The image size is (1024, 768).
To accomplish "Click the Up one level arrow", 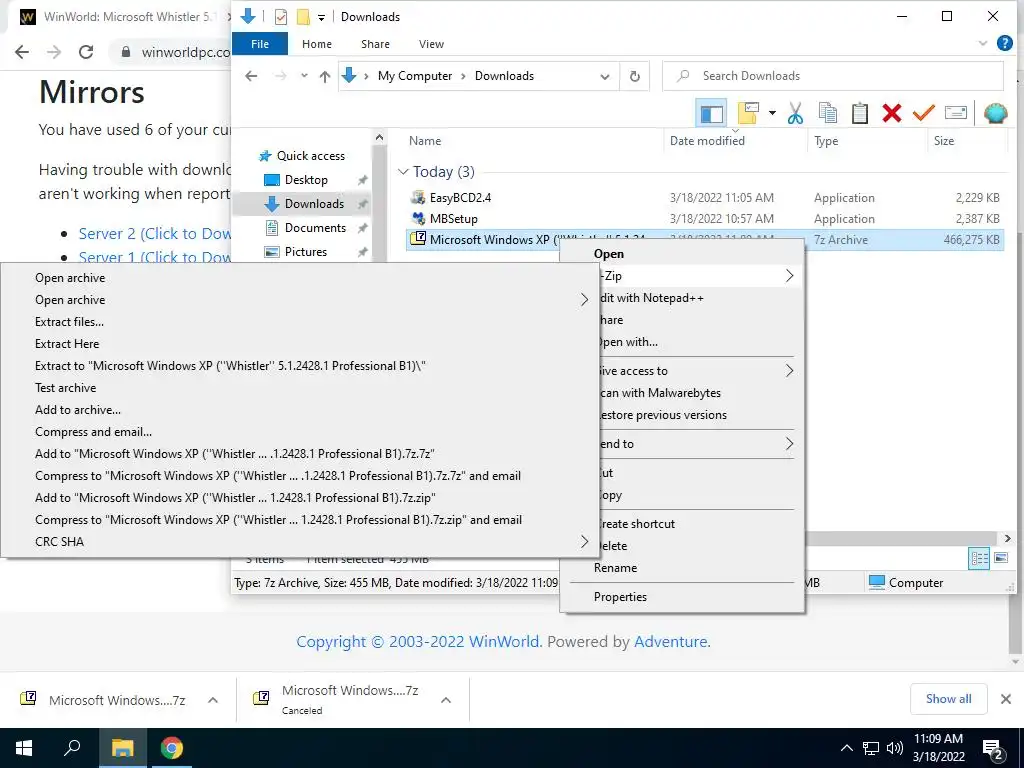I will pos(325,76).
